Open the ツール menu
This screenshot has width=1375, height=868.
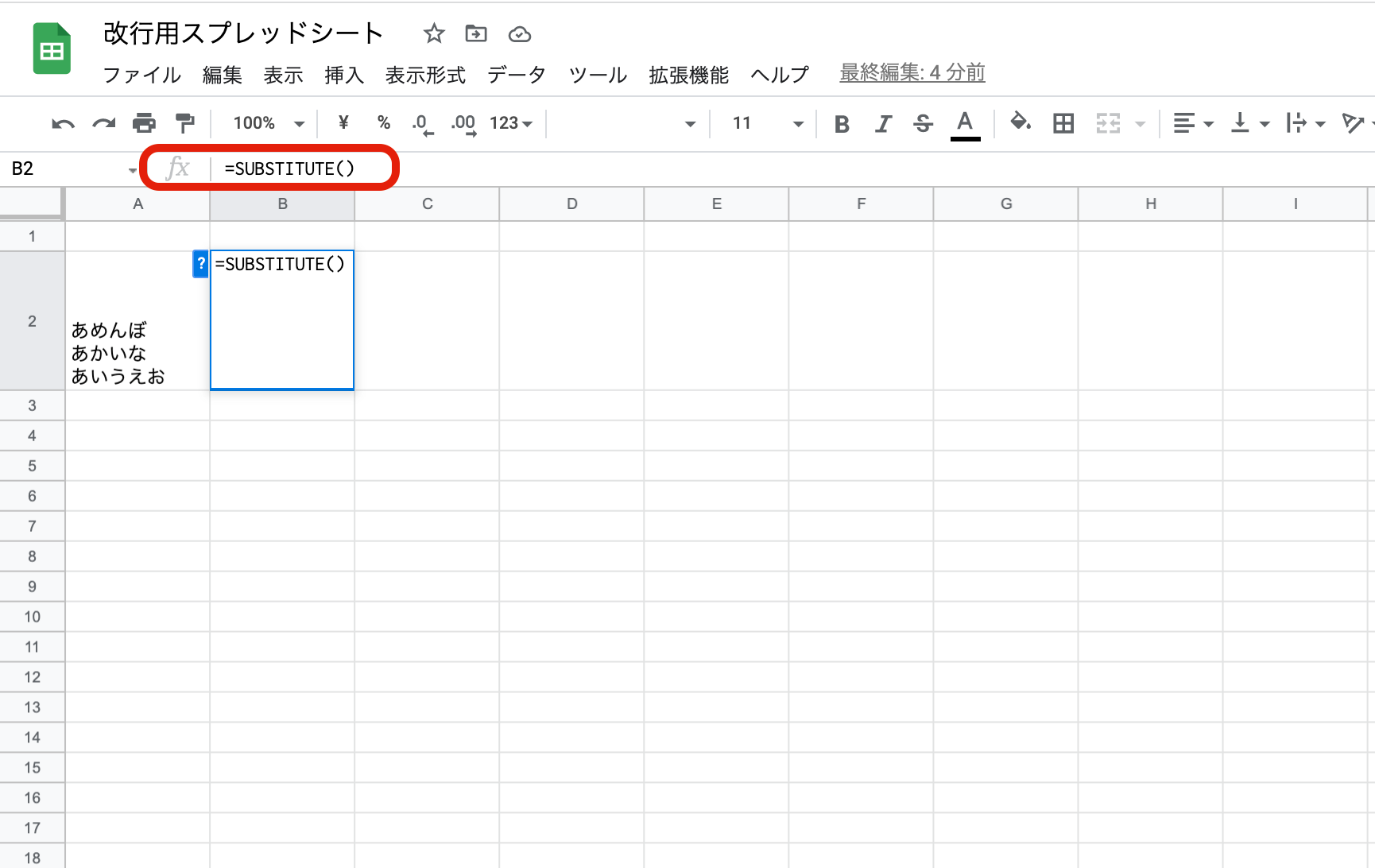tap(598, 75)
